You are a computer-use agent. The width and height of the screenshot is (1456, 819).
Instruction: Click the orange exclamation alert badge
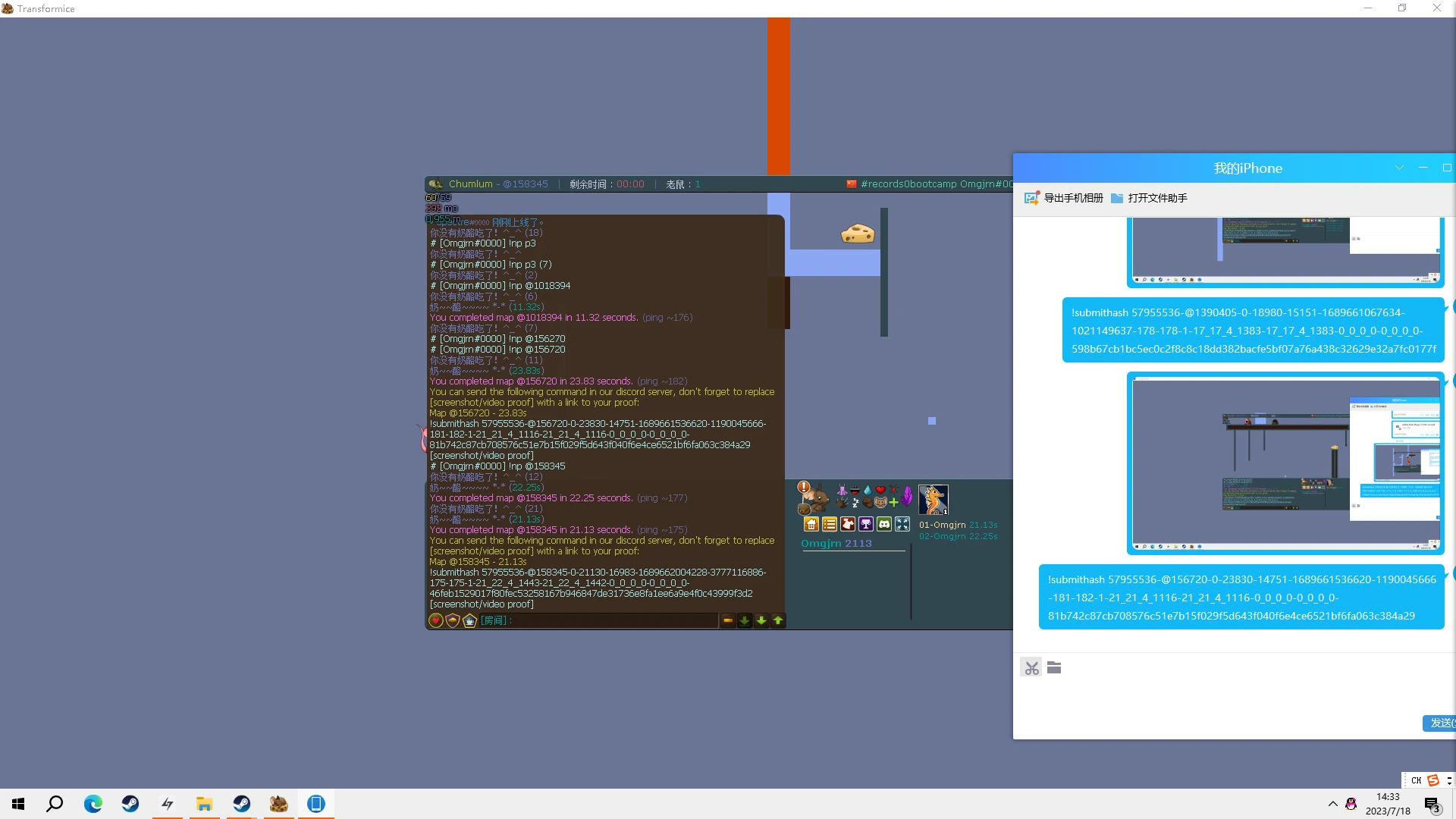(x=803, y=487)
